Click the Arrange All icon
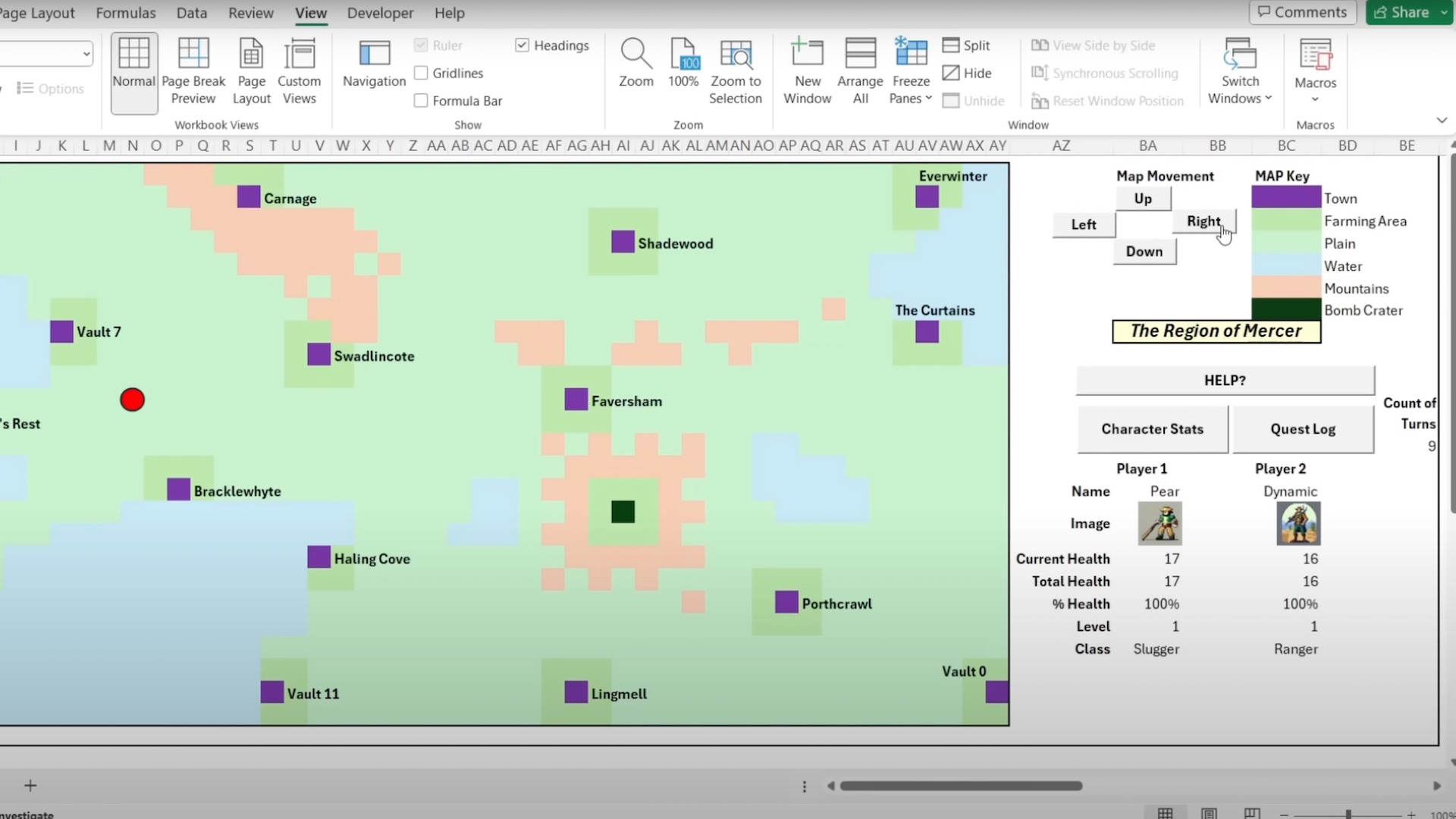The height and width of the screenshot is (819, 1456). click(x=860, y=55)
